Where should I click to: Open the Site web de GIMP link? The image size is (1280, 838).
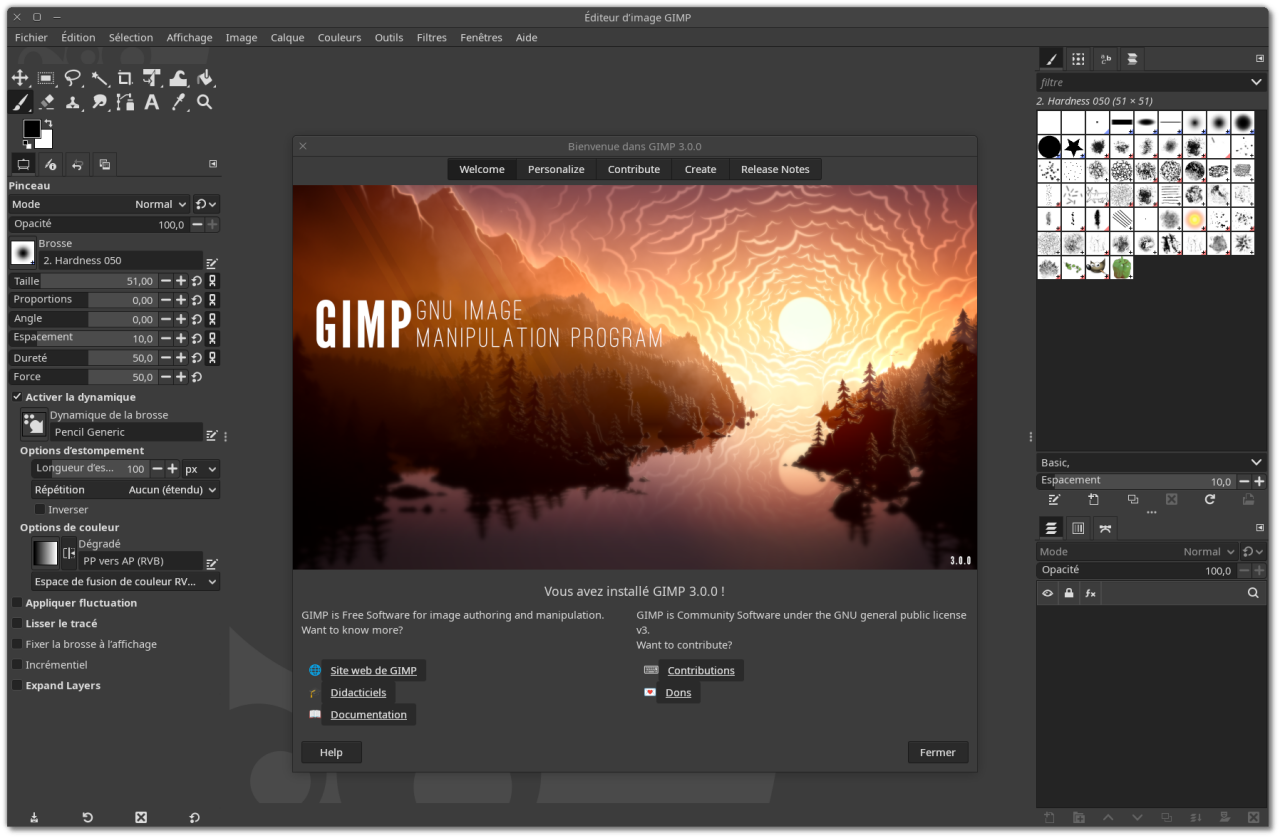[x=373, y=671]
